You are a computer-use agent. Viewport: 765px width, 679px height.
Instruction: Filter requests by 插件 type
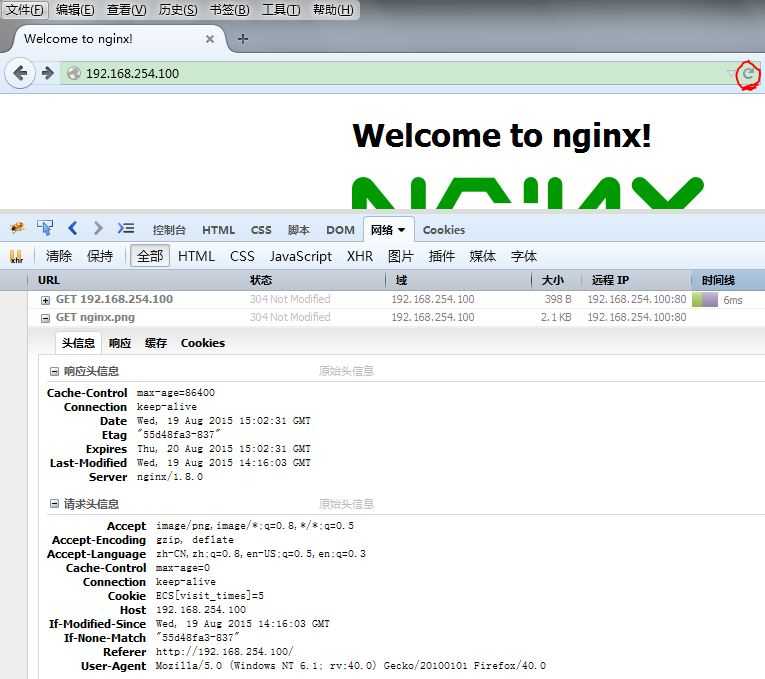pyautogui.click(x=442, y=256)
